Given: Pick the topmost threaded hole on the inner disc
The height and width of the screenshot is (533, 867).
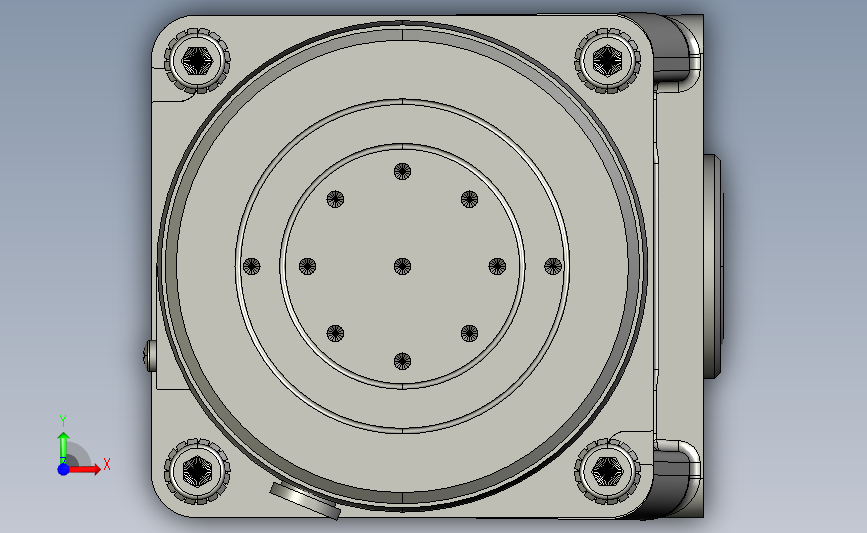Looking at the screenshot, I should click(x=402, y=171).
